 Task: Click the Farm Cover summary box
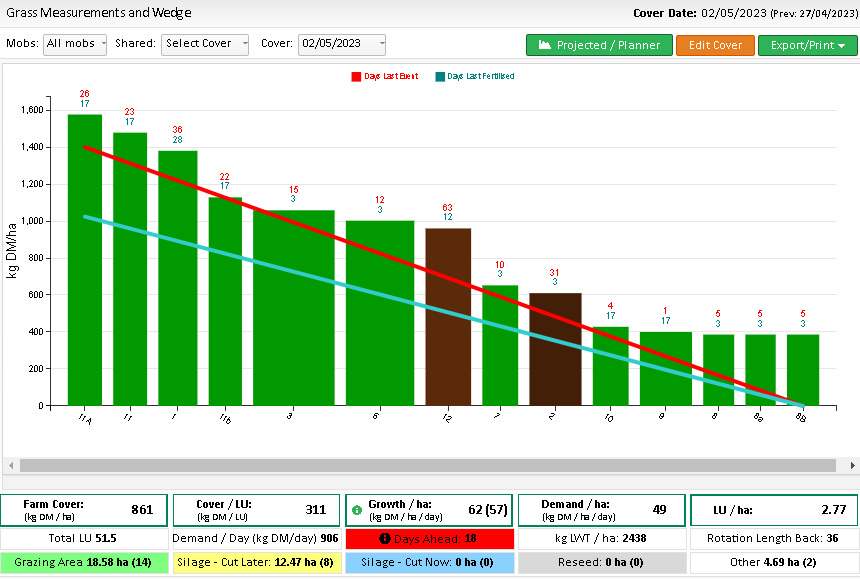click(x=83, y=510)
